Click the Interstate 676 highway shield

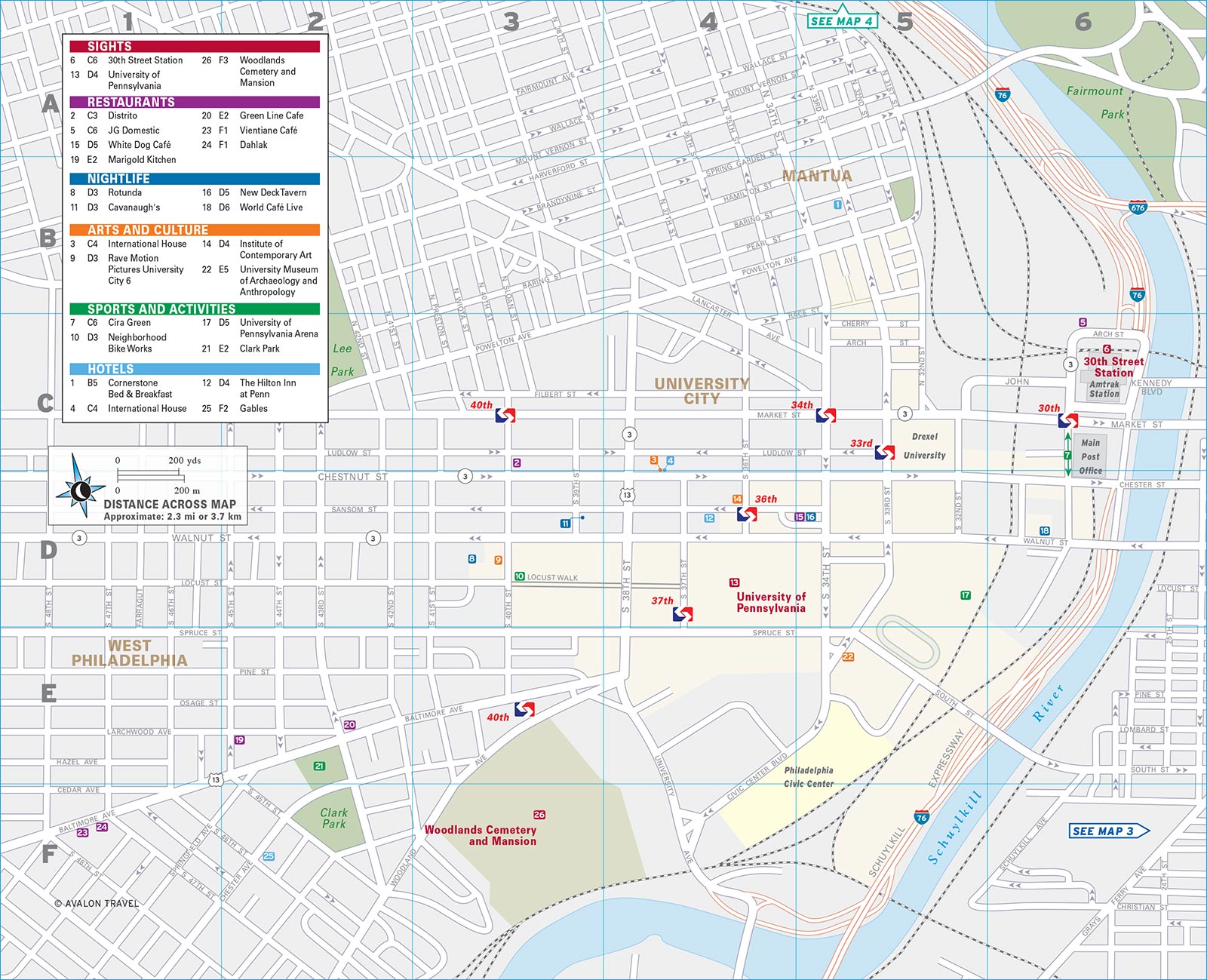[x=1138, y=207]
